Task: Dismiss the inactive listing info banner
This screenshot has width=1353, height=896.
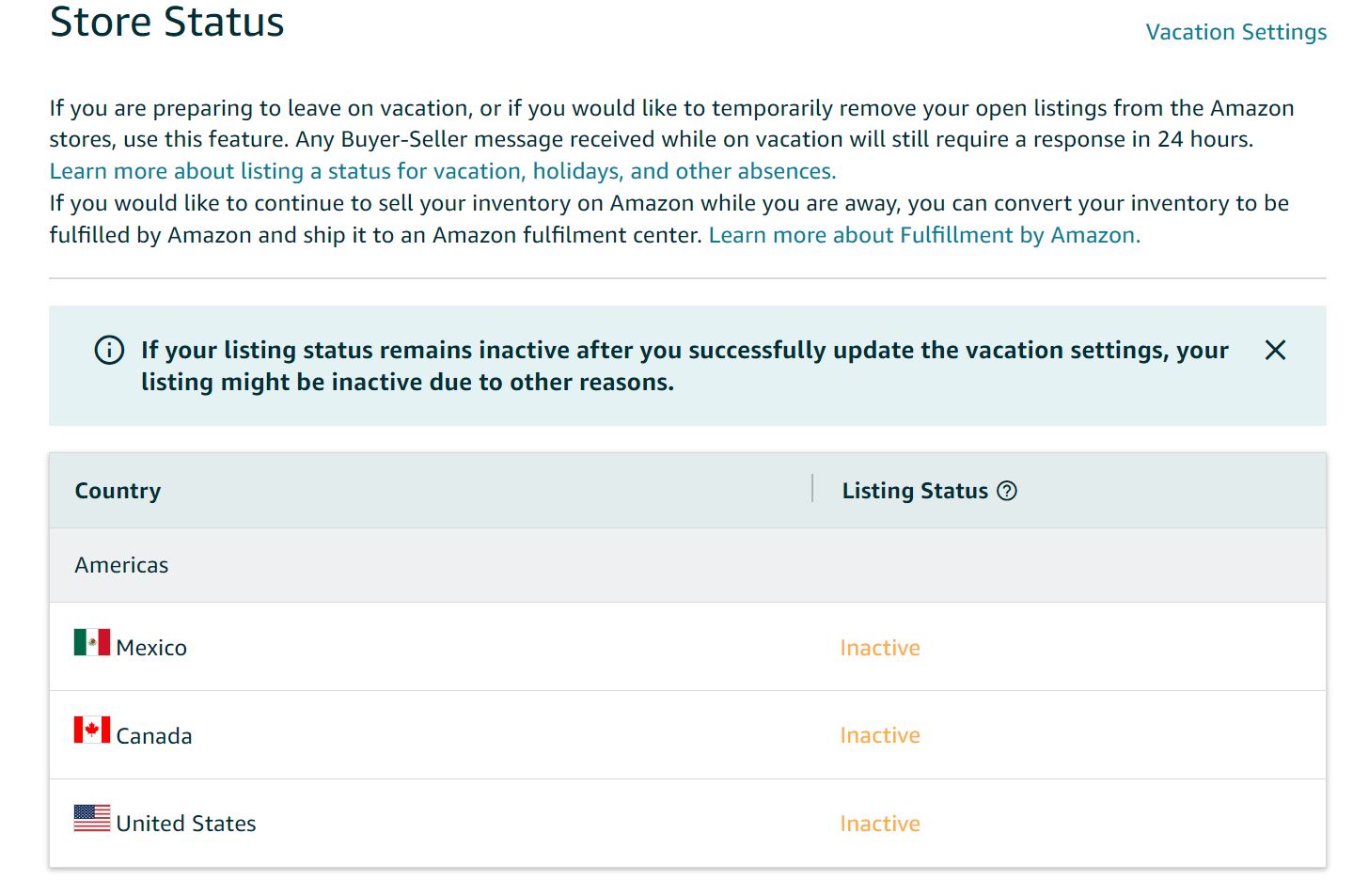Action: pos(1275,350)
